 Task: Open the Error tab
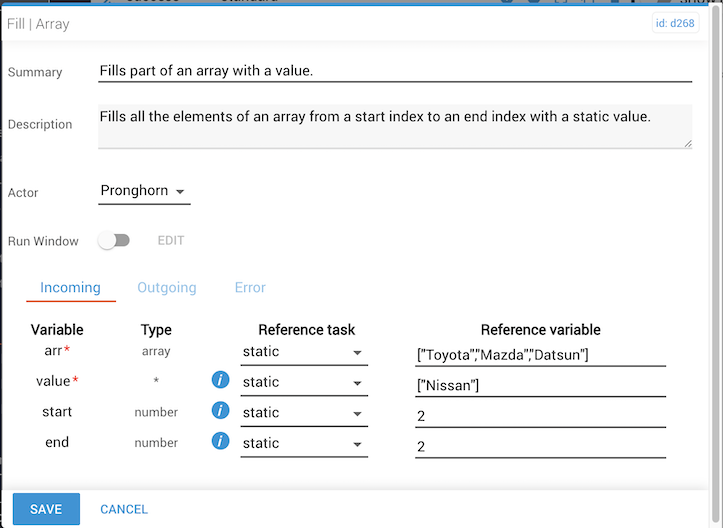250,288
